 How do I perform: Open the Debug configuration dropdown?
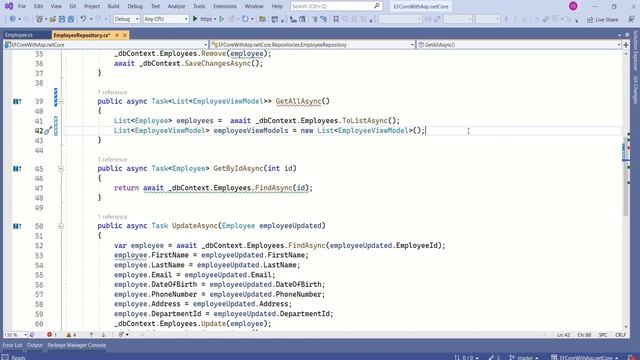click(126, 19)
